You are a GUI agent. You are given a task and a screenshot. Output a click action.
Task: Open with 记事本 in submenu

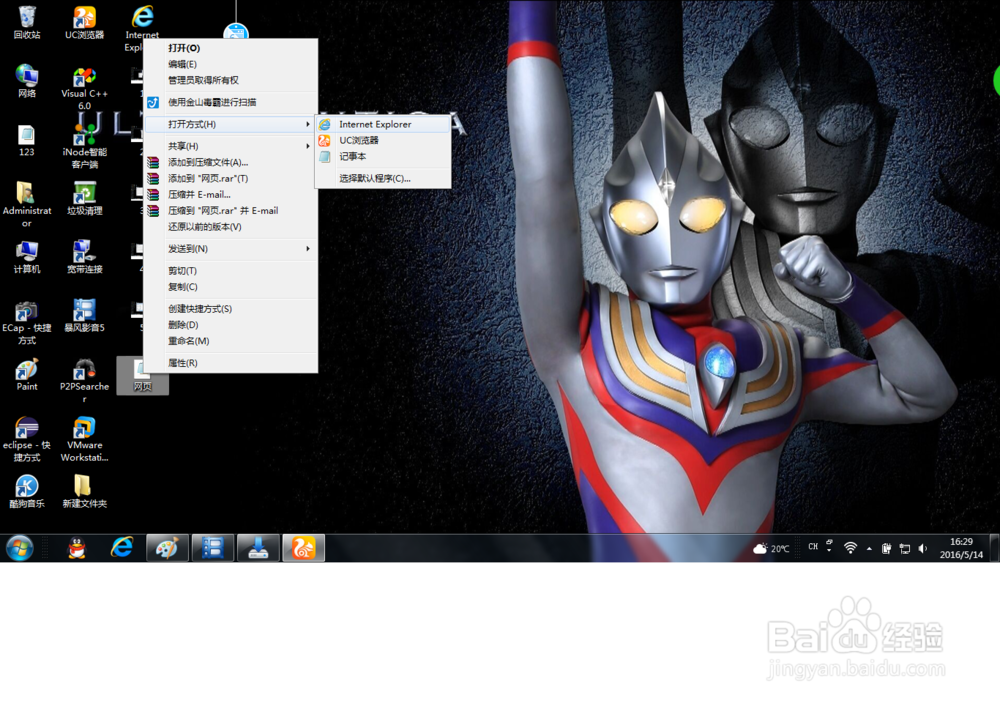[383, 156]
